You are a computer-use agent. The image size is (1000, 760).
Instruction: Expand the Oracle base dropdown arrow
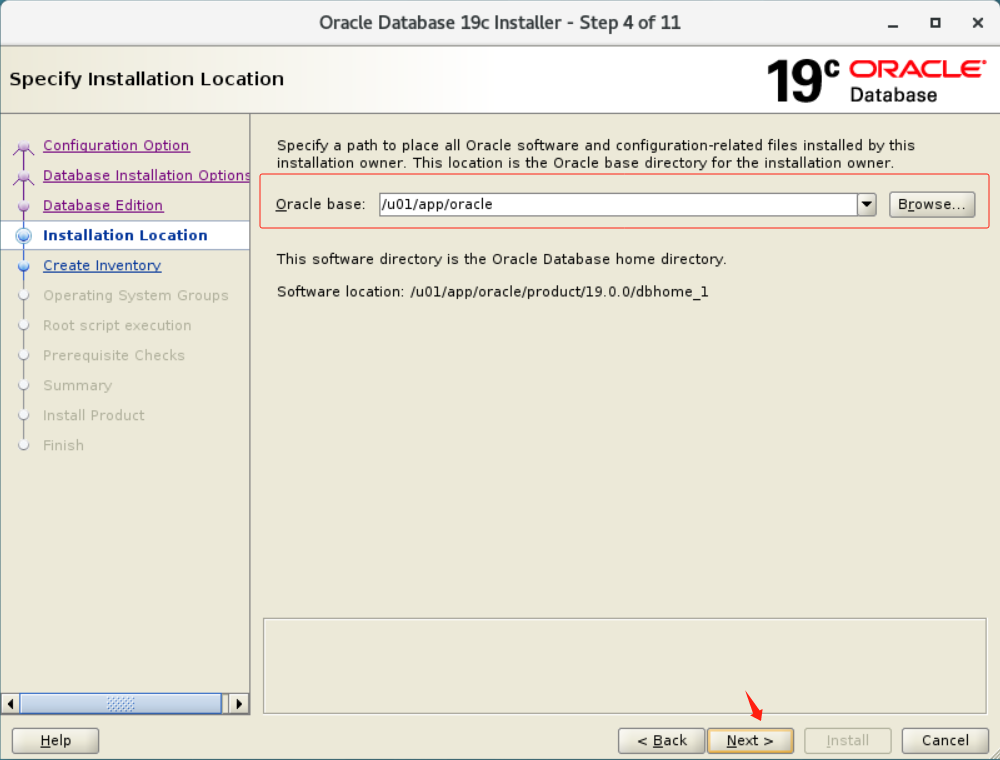(x=866, y=204)
